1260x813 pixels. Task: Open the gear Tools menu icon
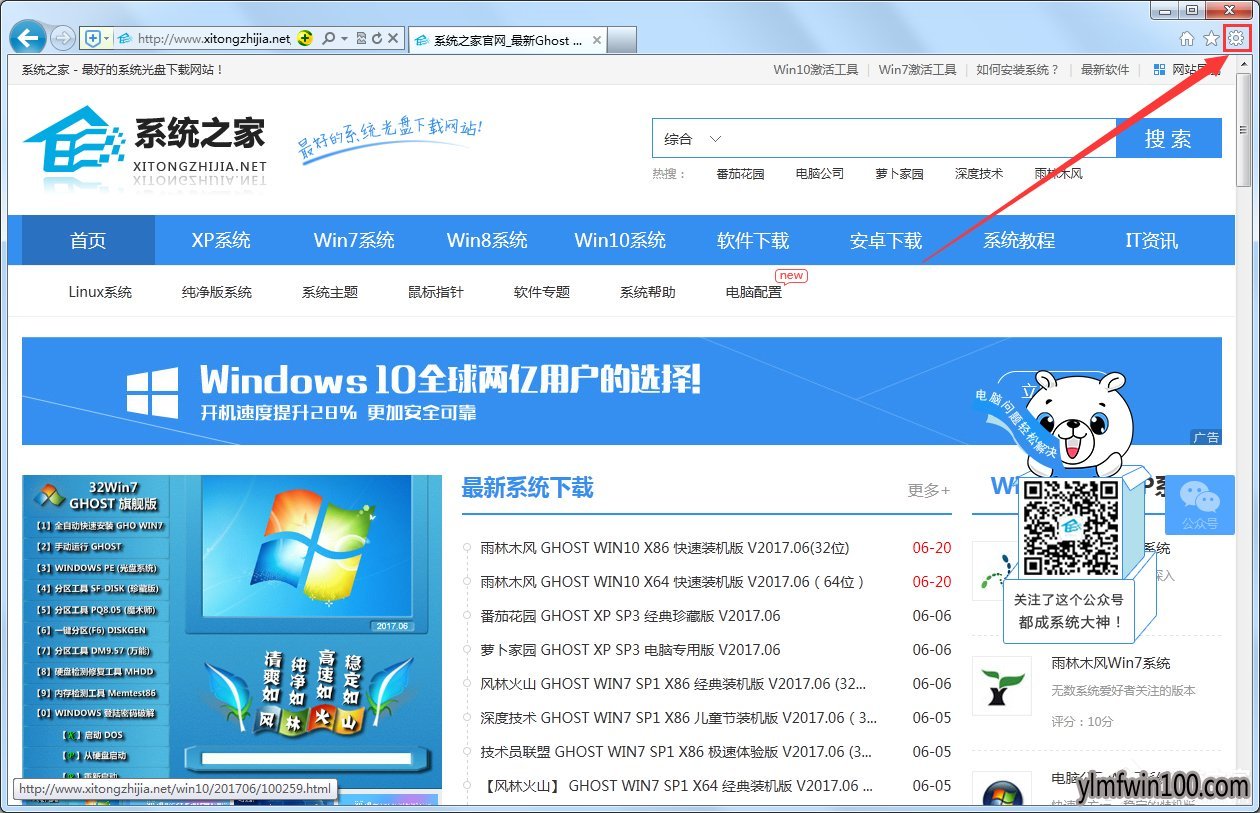tap(1236, 38)
